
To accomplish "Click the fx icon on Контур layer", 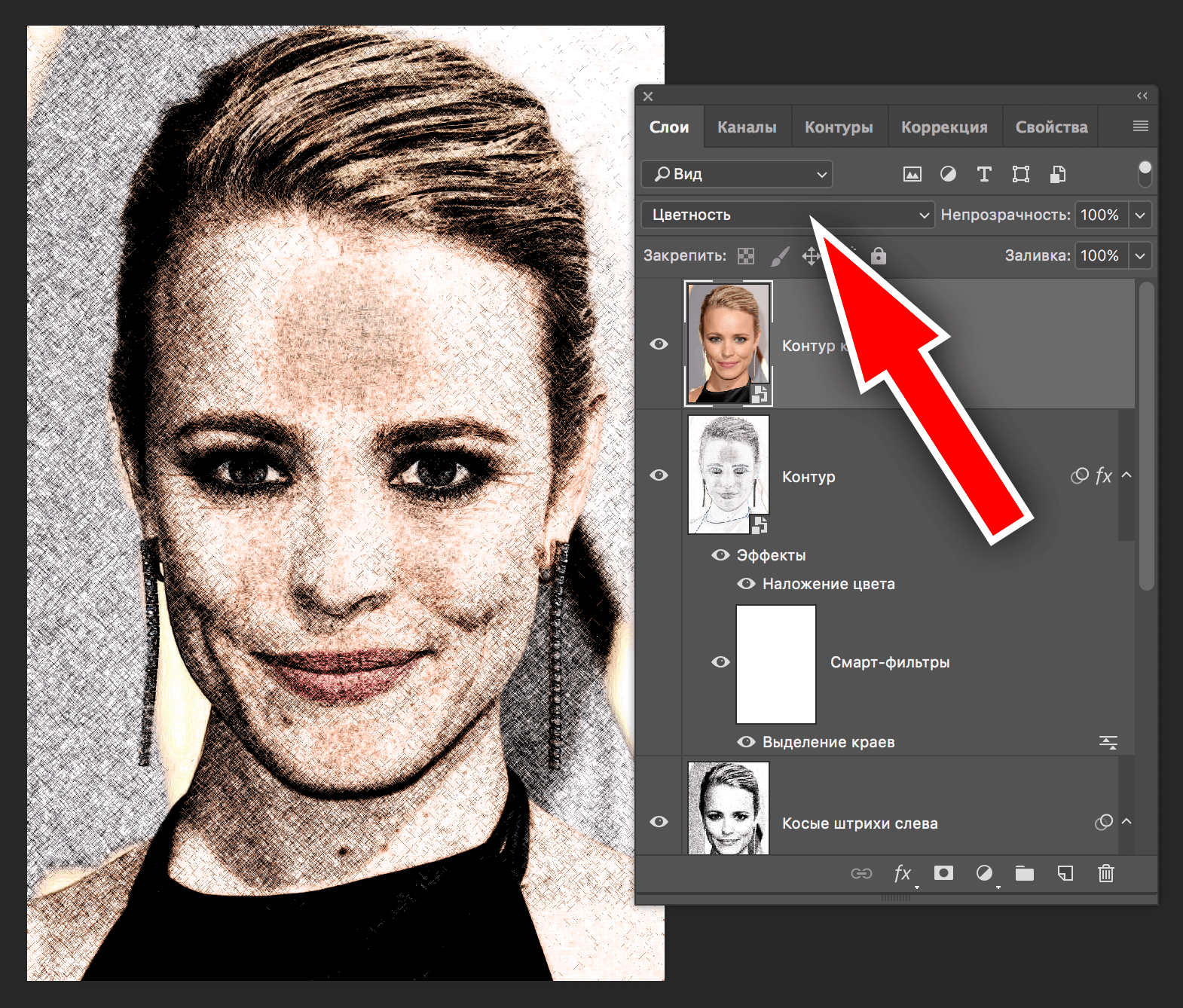I will click(x=1104, y=475).
